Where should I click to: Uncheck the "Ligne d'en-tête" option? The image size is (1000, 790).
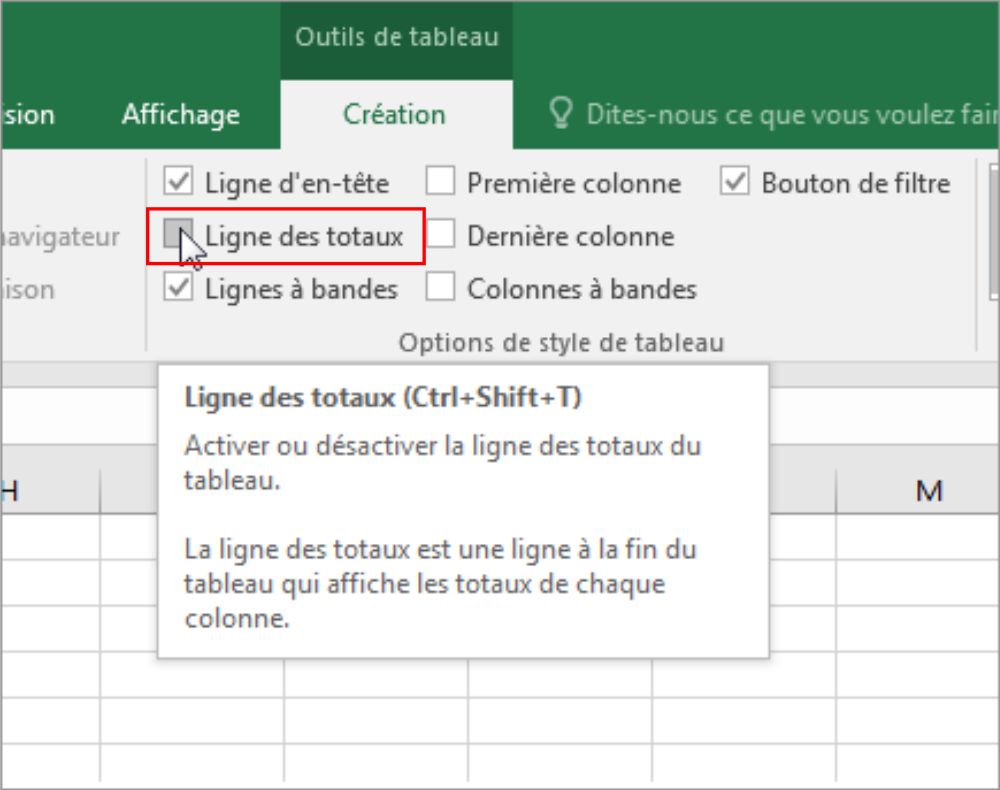[x=180, y=182]
